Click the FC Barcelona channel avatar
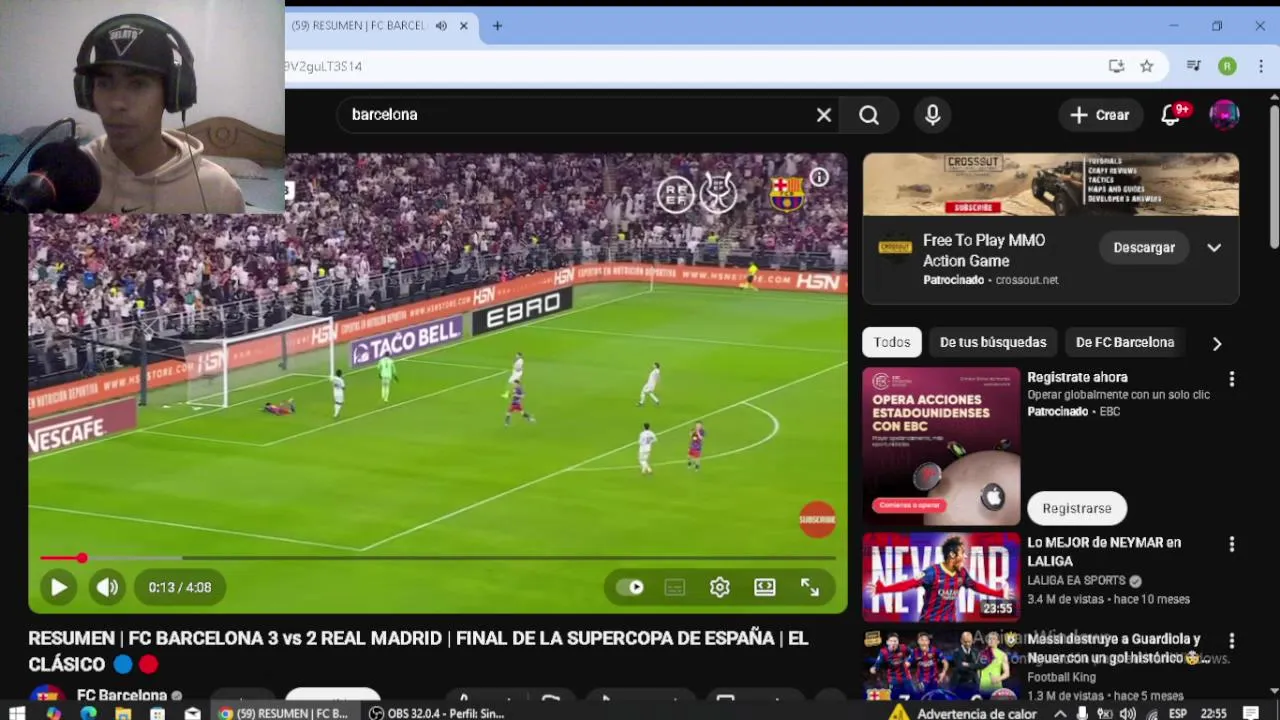 pyautogui.click(x=46, y=695)
